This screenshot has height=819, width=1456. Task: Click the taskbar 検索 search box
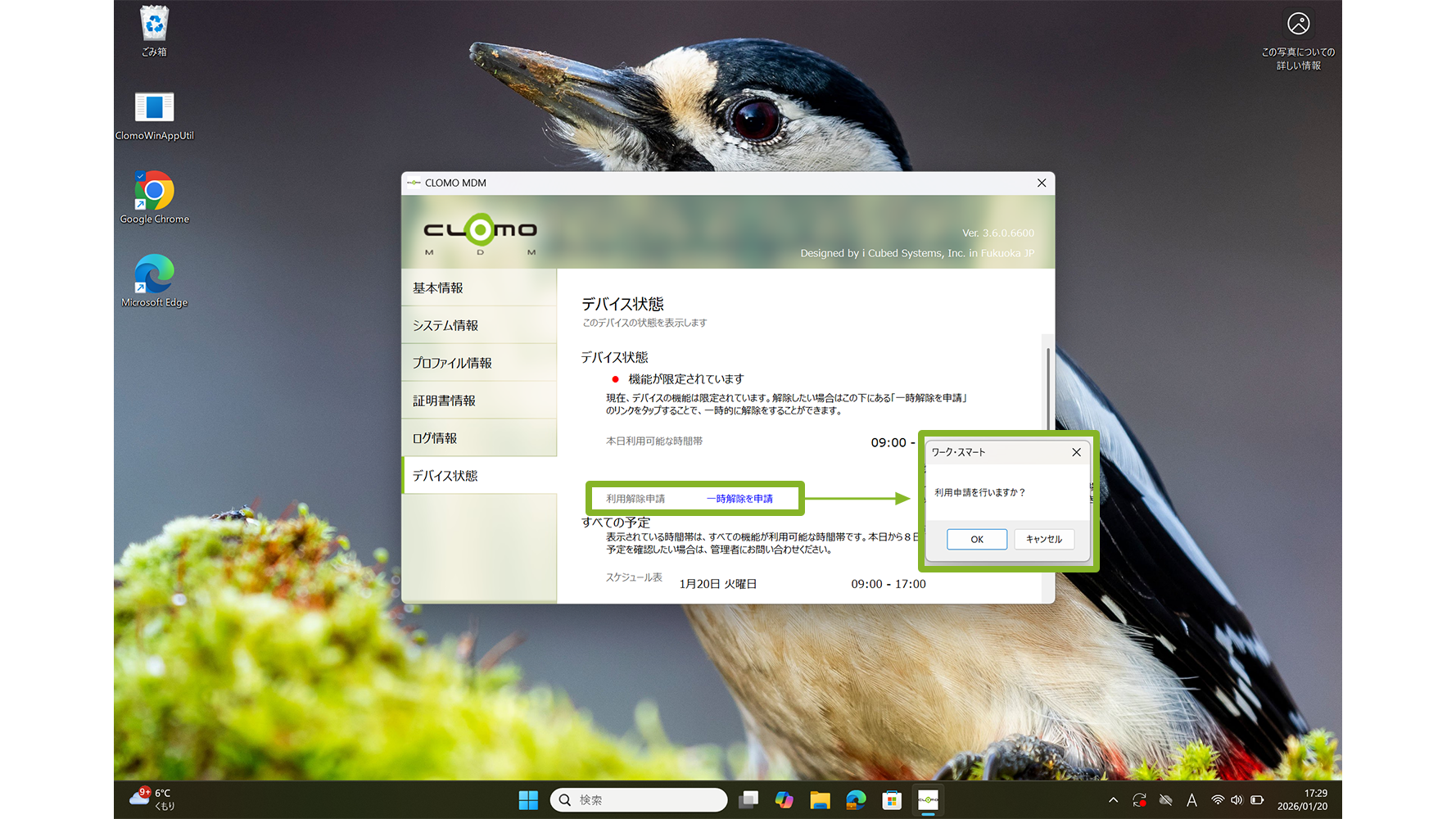coord(639,800)
